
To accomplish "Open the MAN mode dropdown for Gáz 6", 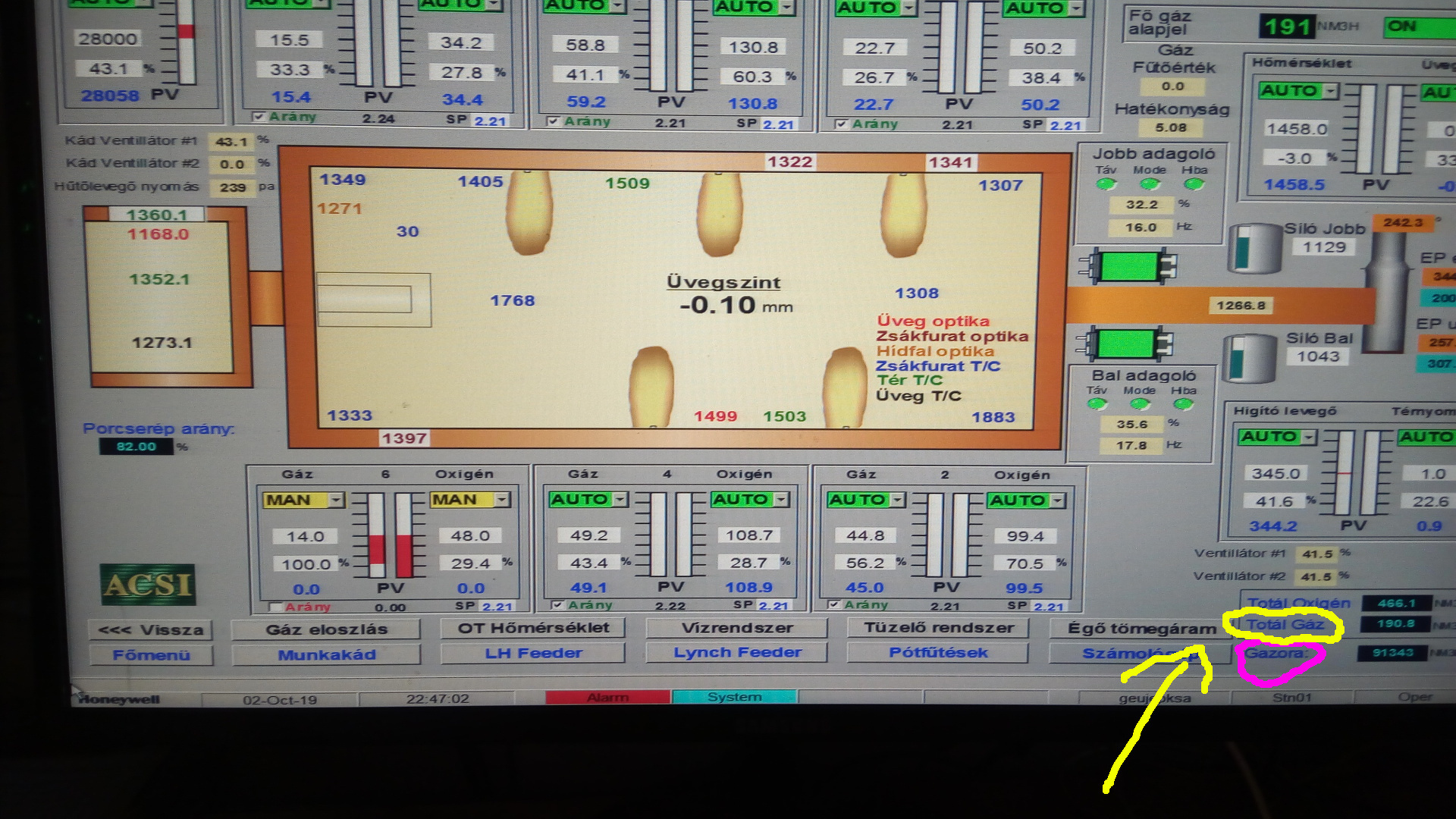I will pos(336,500).
